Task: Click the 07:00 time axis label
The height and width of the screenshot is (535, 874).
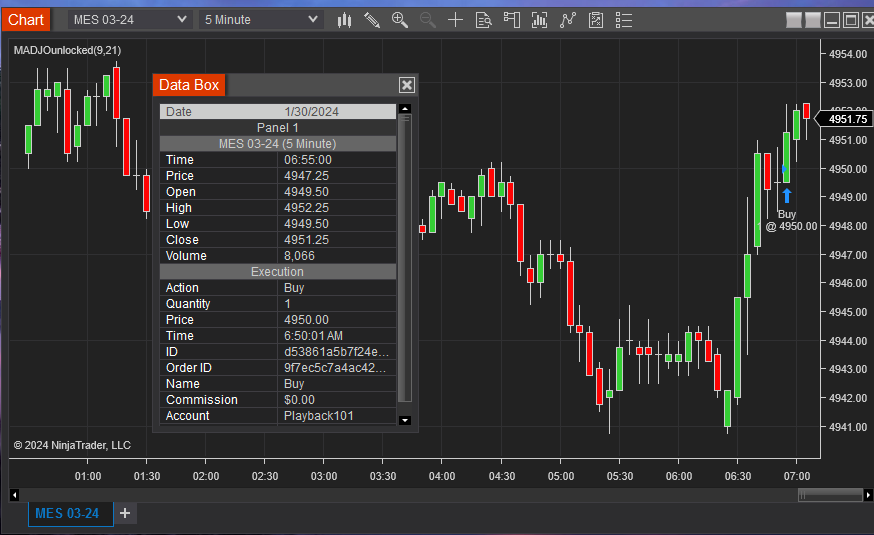Action: [797, 476]
